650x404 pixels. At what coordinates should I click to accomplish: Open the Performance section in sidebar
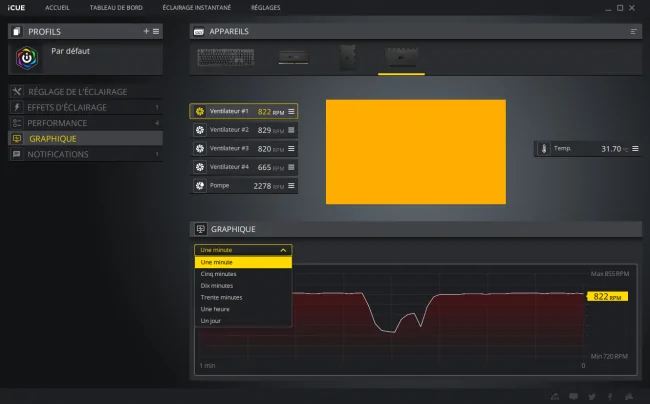[85, 123]
